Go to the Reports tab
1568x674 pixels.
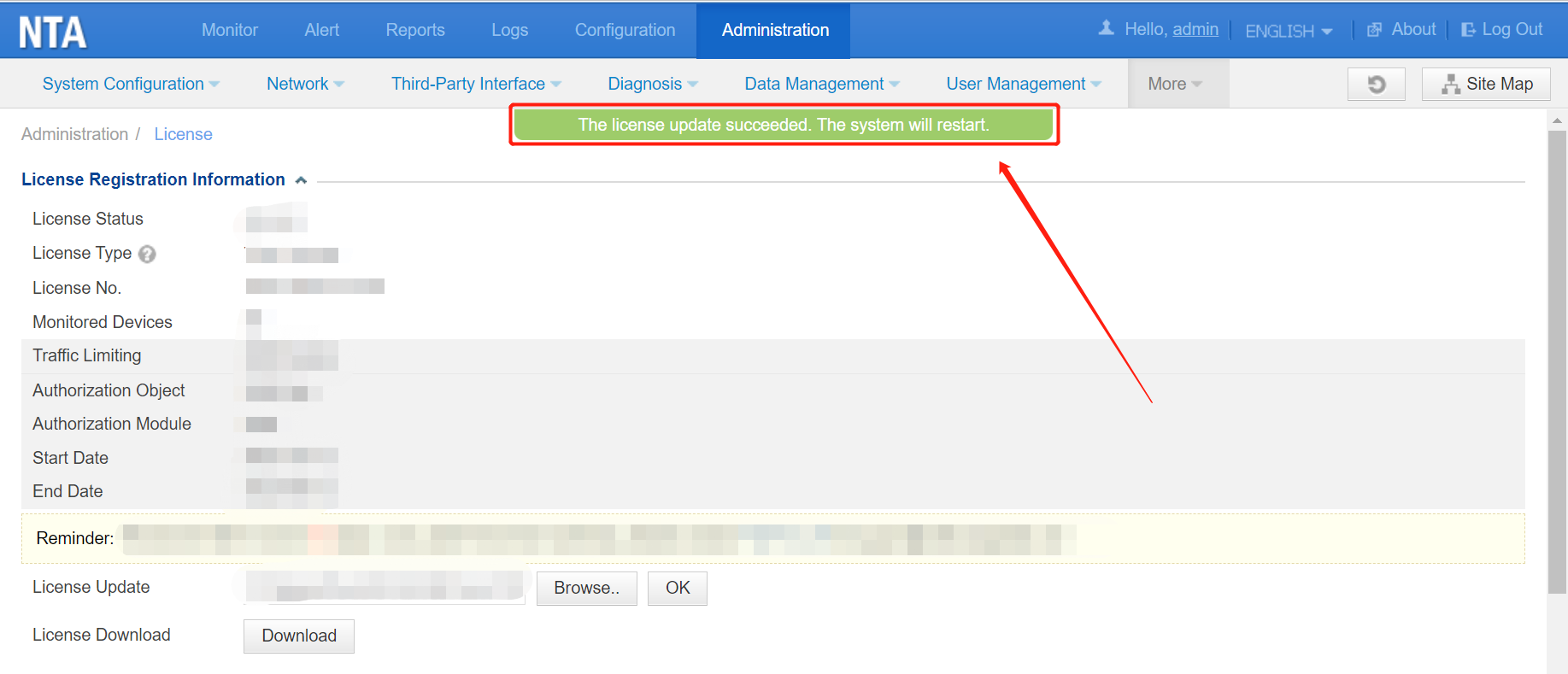(415, 30)
